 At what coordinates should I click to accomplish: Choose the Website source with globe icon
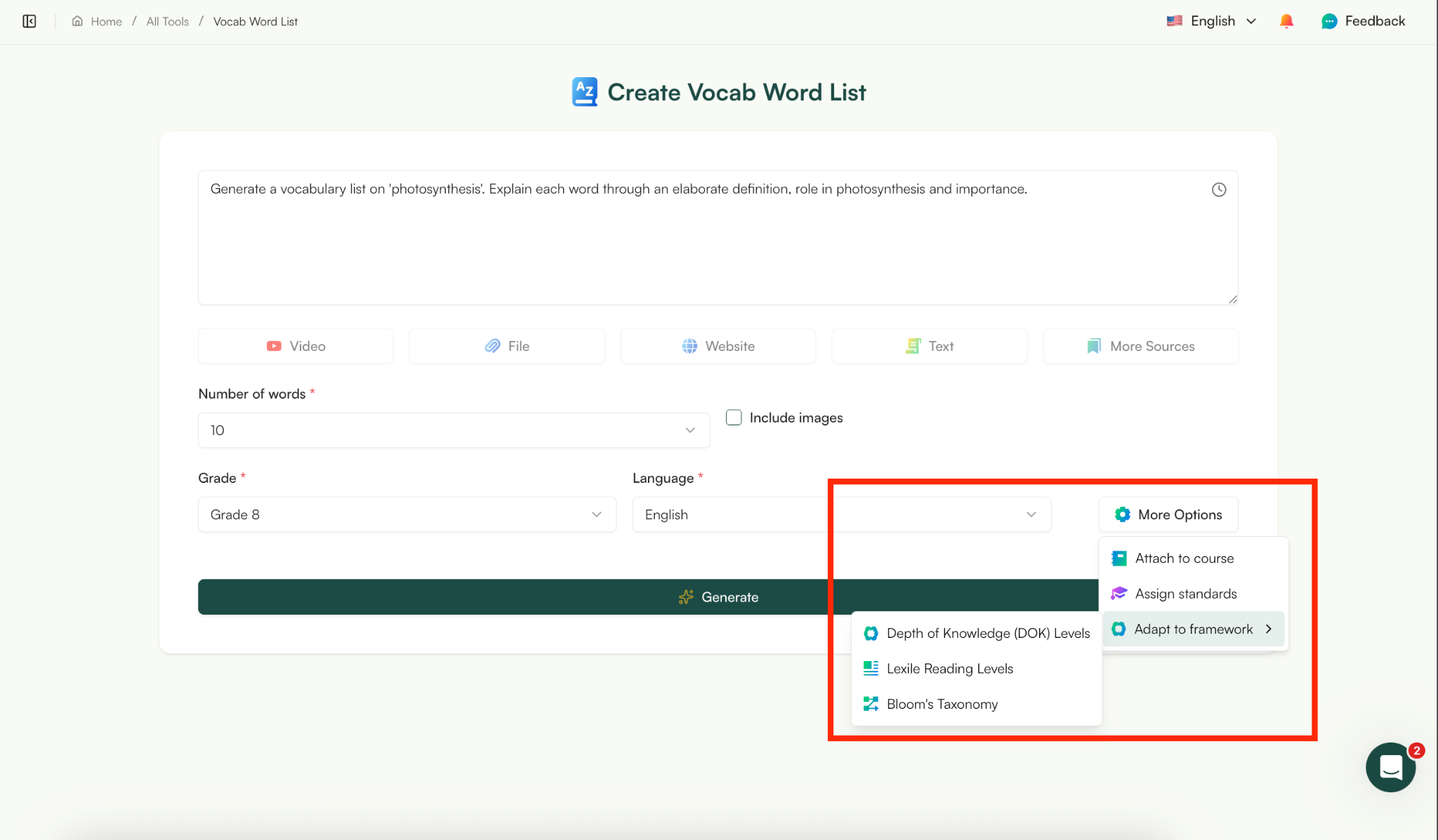[718, 345]
